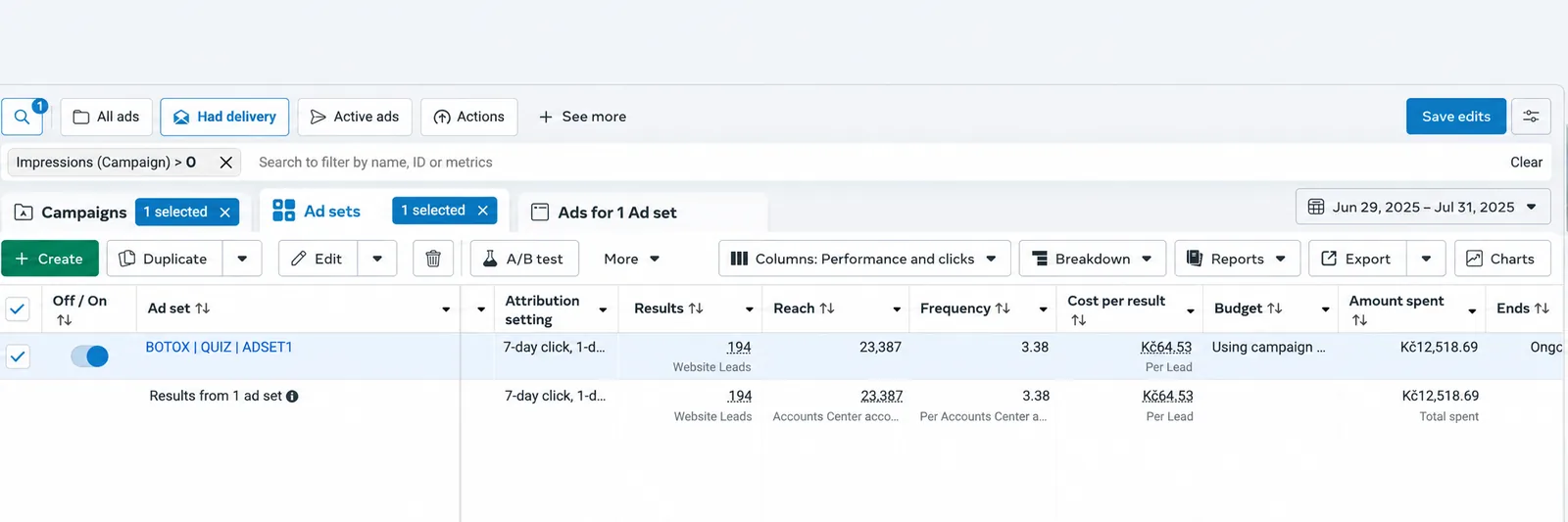Open Columns: Performance and clicks dropdown
This screenshot has width=1568, height=522.
[x=864, y=259]
